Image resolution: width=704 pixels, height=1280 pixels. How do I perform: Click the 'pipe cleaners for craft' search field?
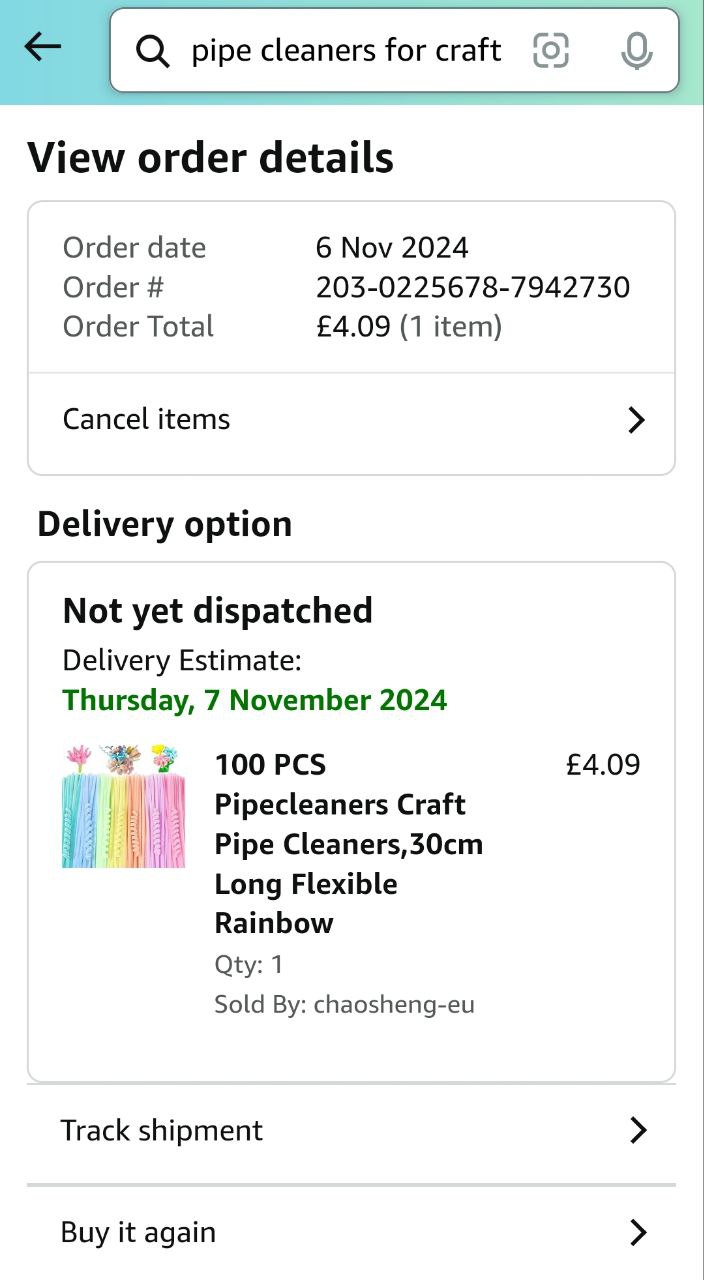346,50
